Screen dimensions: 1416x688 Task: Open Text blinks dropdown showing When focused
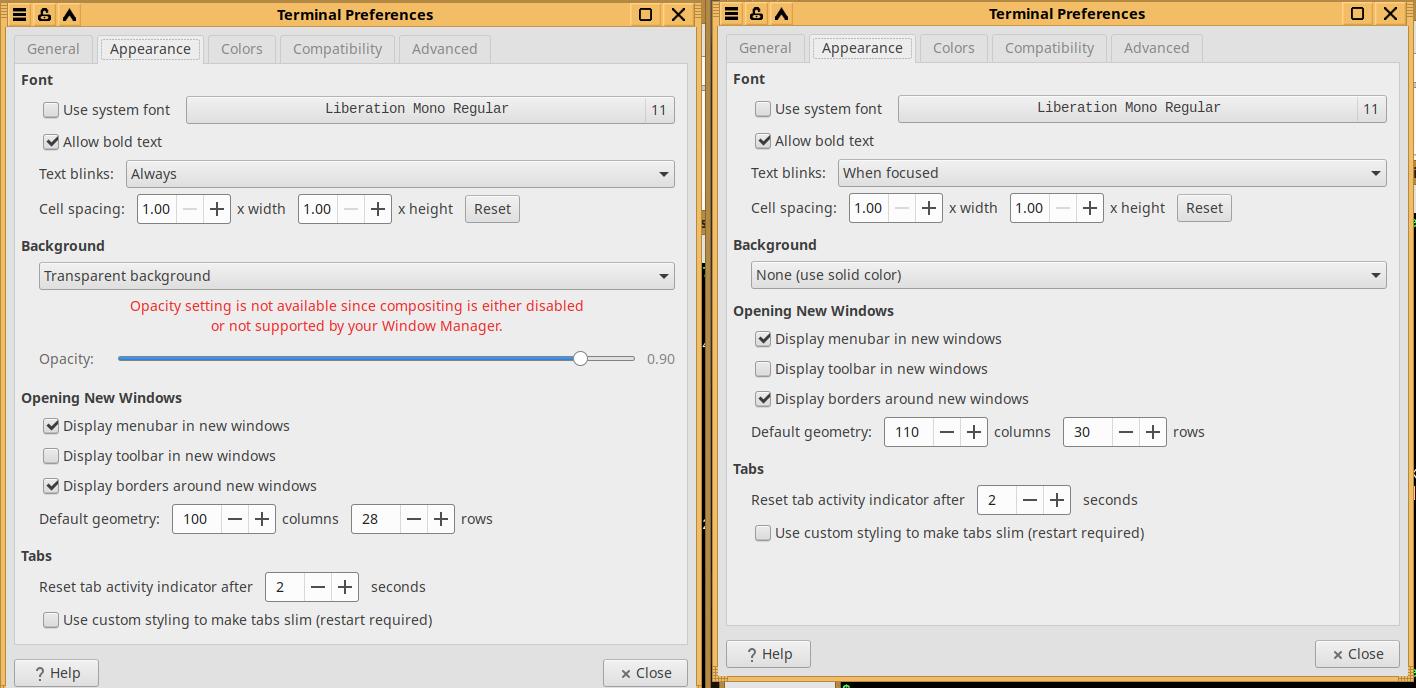[1112, 173]
